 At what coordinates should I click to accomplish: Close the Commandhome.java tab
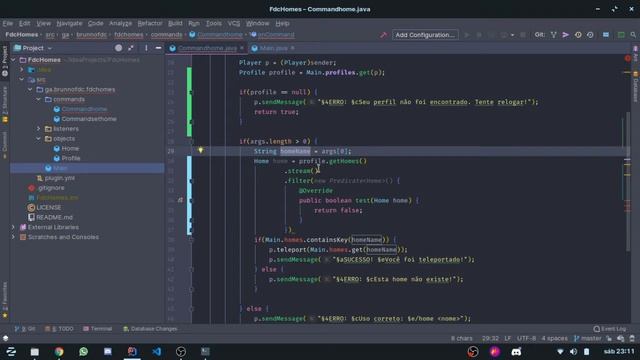(242, 48)
